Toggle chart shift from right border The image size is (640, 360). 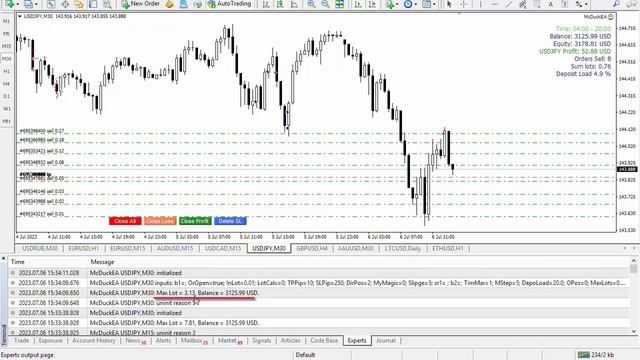pyautogui.click(x=372, y=4)
